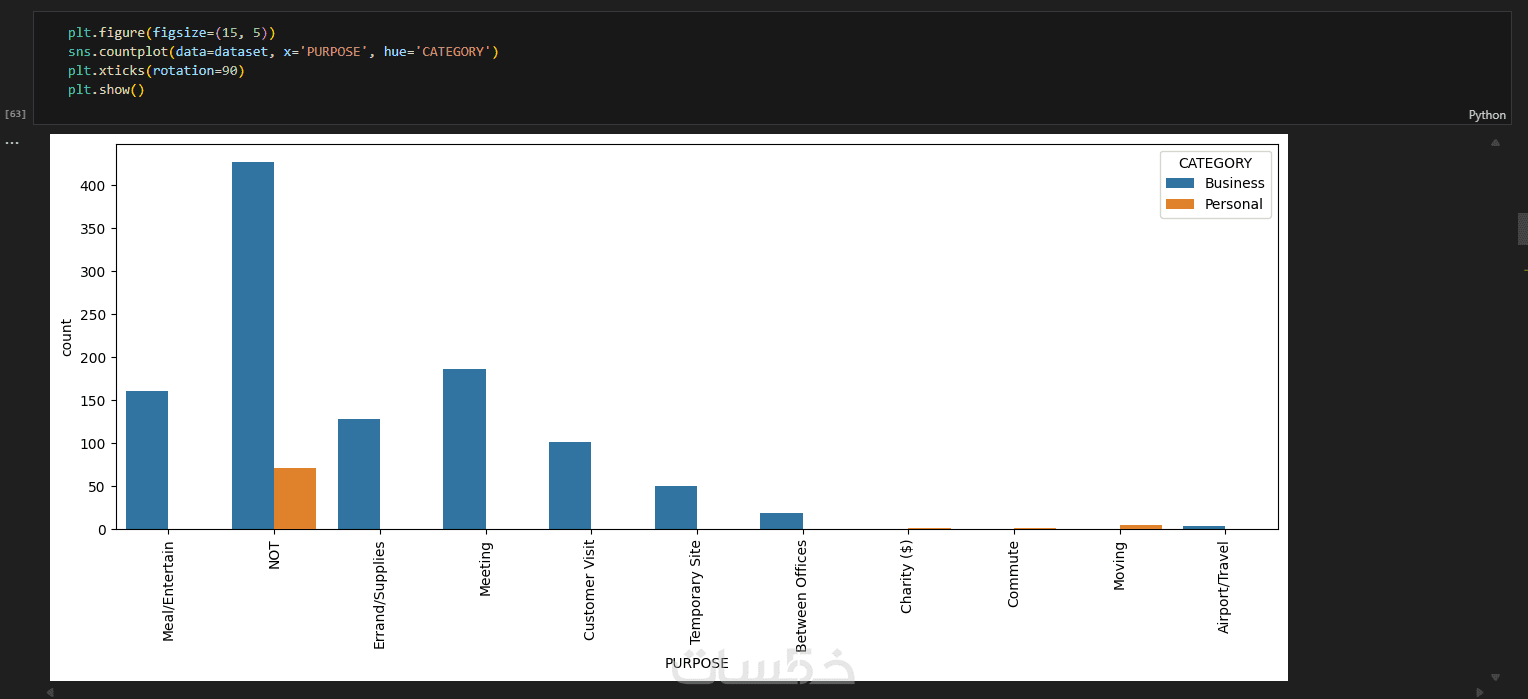The image size is (1528, 699).
Task: Click the plt.xticks rotation code line
Action: click(x=156, y=71)
